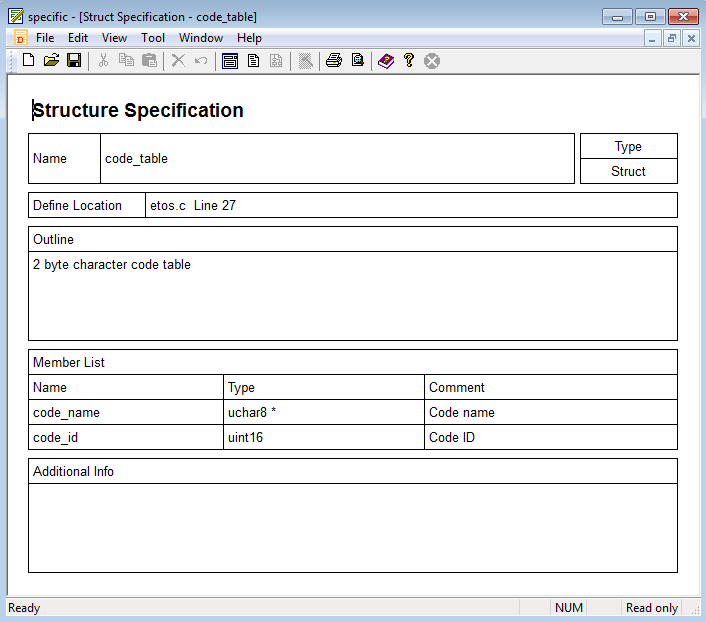706x622 pixels.
Task: Click the Paste clipboard icon
Action: pos(149,60)
